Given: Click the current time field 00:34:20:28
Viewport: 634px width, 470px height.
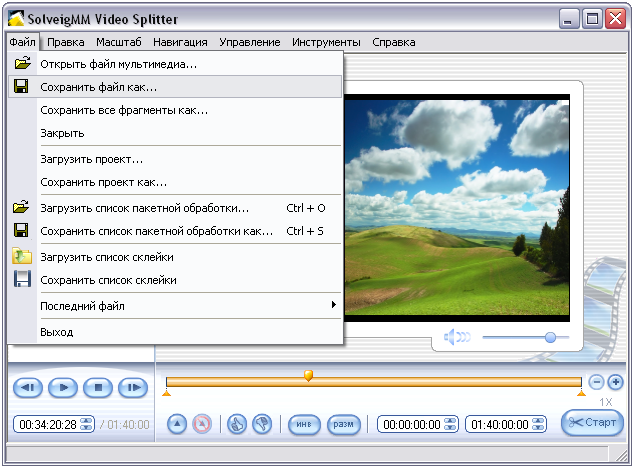Looking at the screenshot, I should [54, 424].
